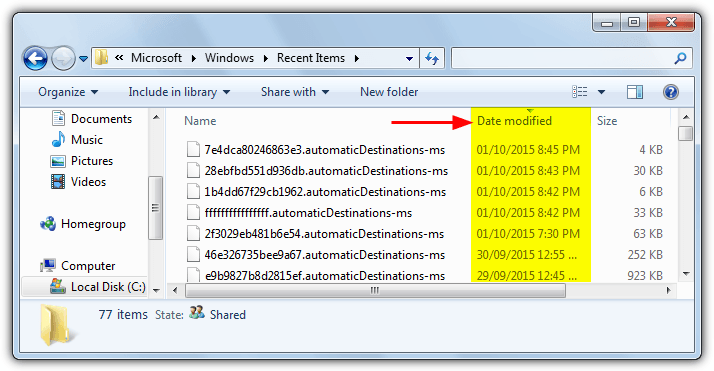Image resolution: width=714 pixels, height=371 pixels.
Task: Click the Pictures library icon
Action: tap(58, 161)
